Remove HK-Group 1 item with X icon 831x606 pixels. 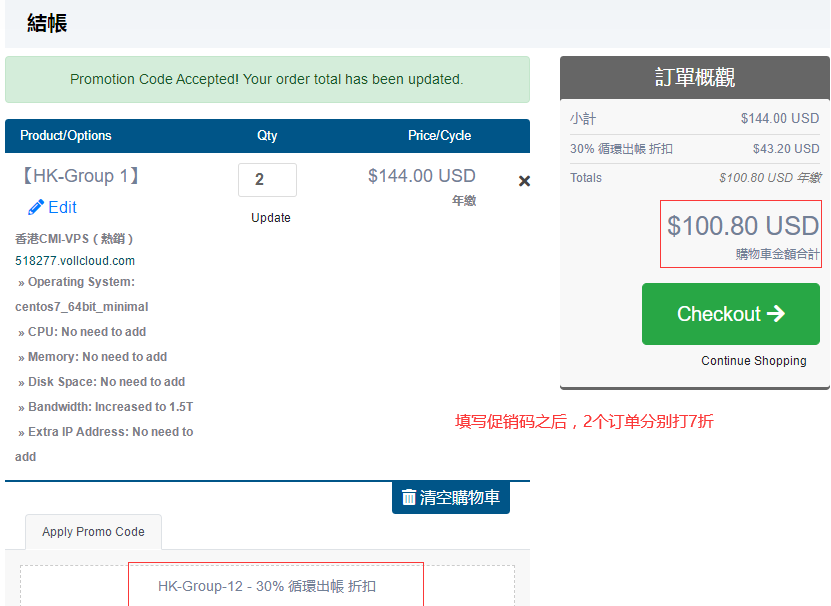point(524,181)
